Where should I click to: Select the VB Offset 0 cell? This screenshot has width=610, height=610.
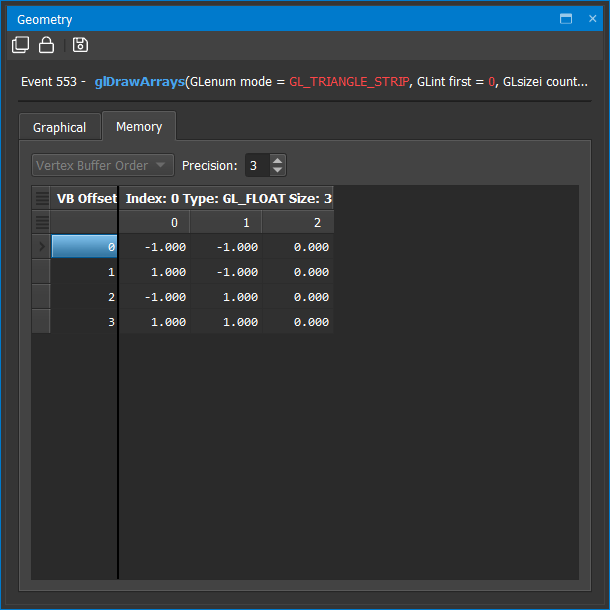(x=85, y=247)
